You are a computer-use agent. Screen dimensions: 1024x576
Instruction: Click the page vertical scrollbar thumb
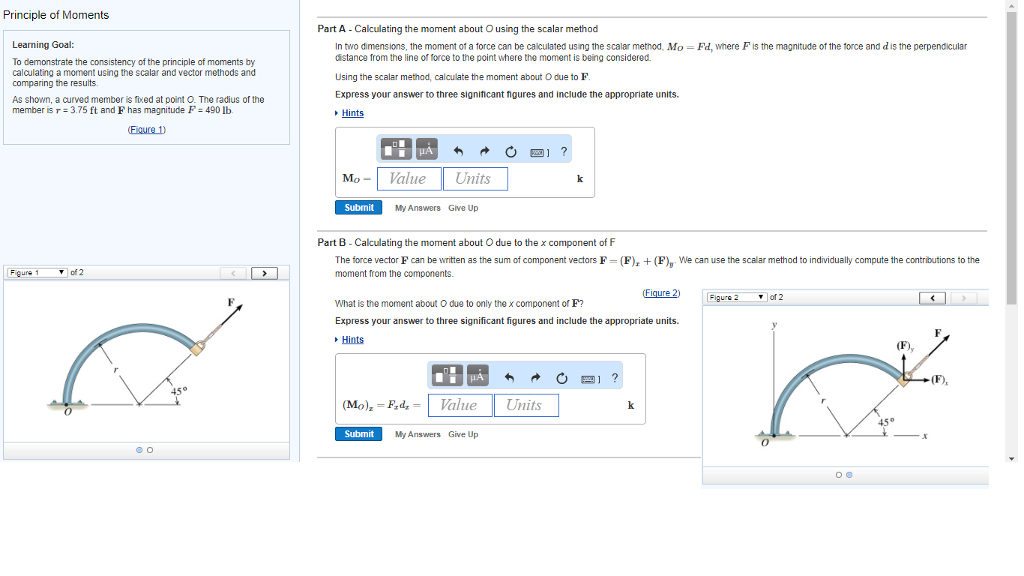point(1012,157)
